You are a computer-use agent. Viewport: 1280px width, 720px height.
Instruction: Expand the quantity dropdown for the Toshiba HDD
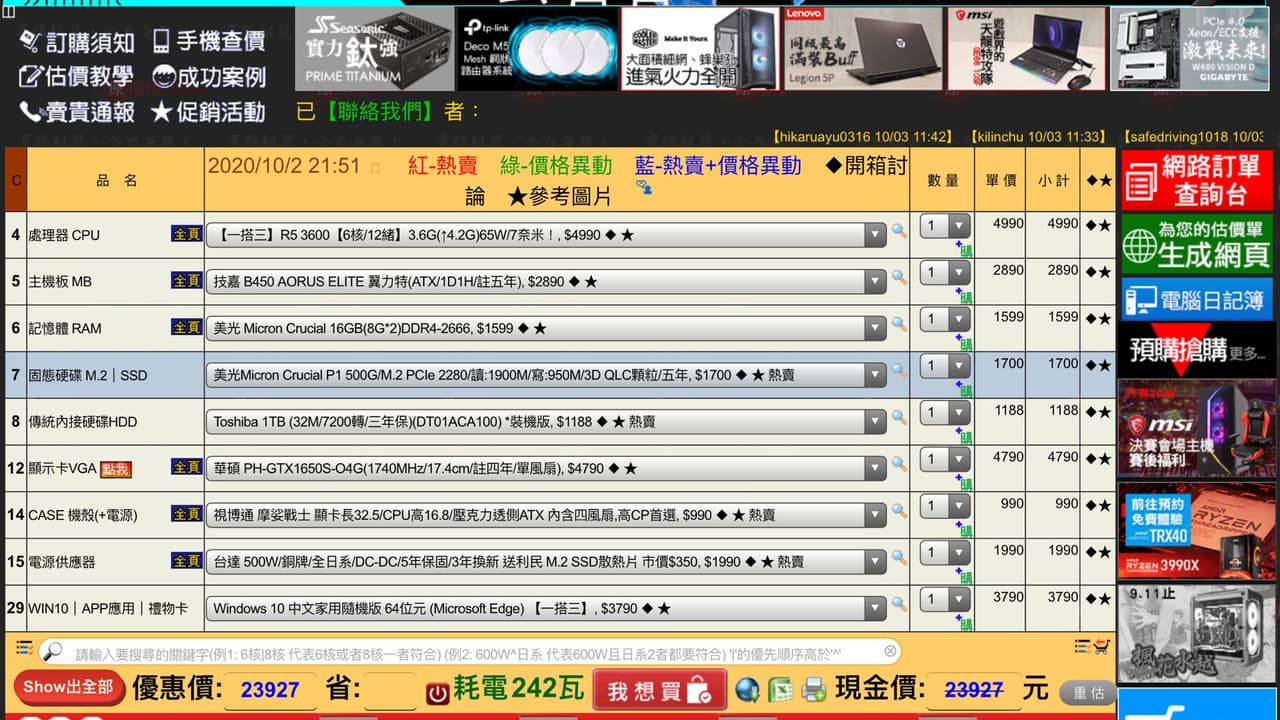958,412
